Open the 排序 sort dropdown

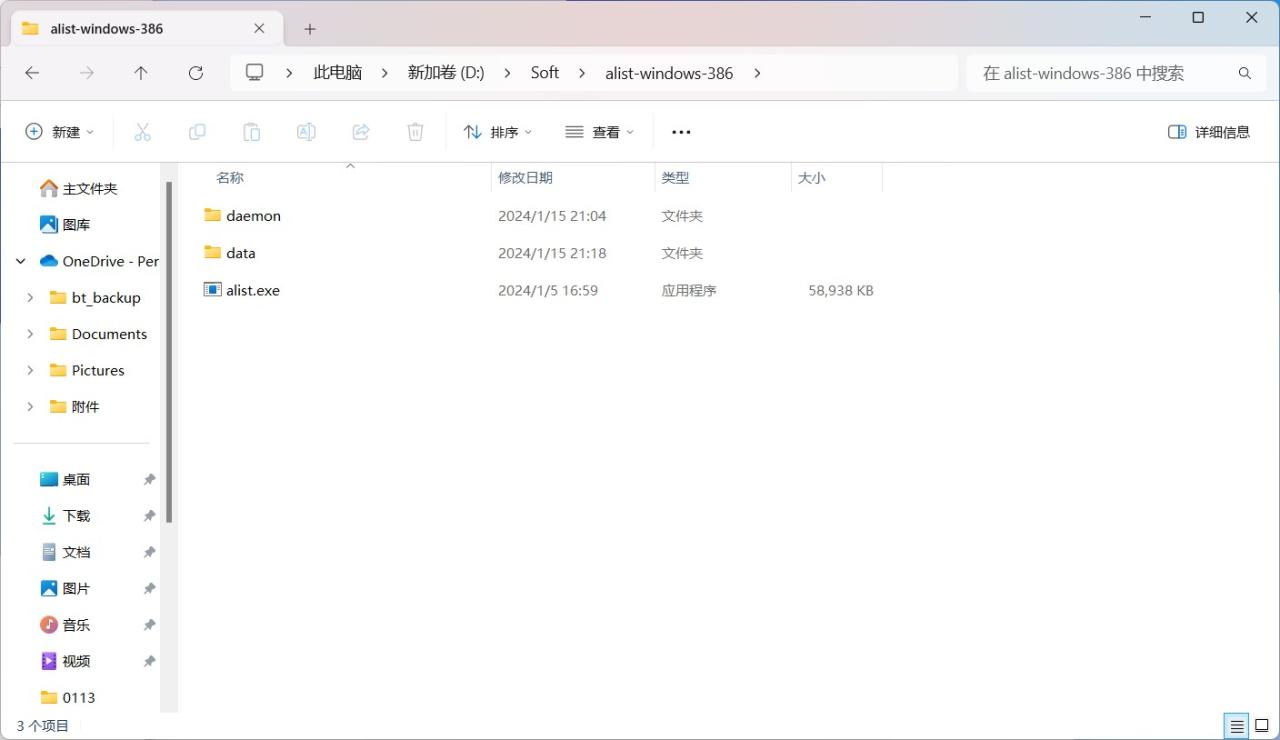point(498,132)
